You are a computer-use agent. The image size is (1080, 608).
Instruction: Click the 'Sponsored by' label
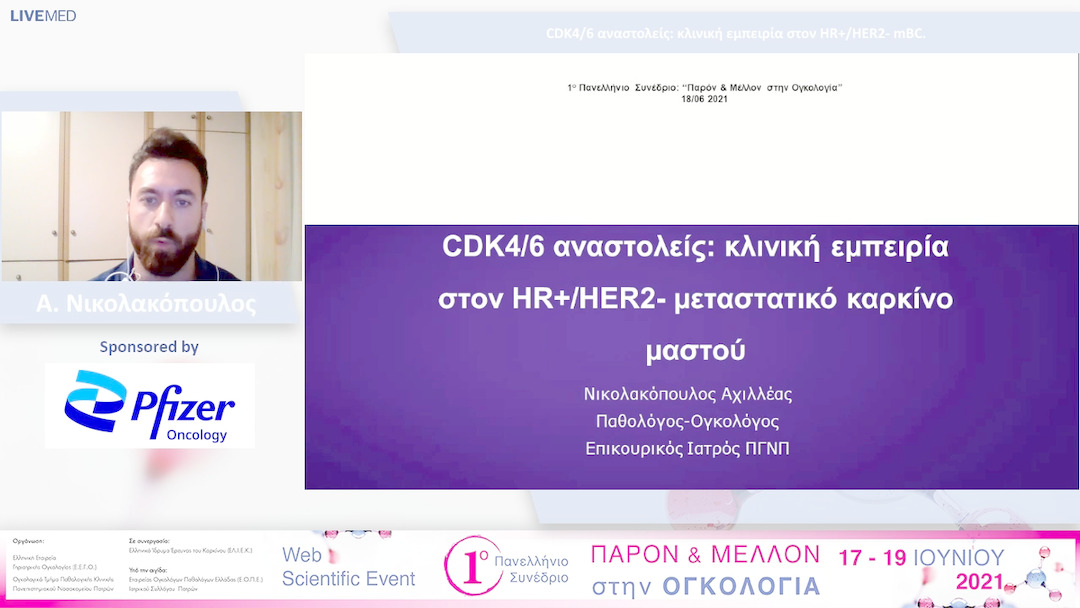(149, 347)
